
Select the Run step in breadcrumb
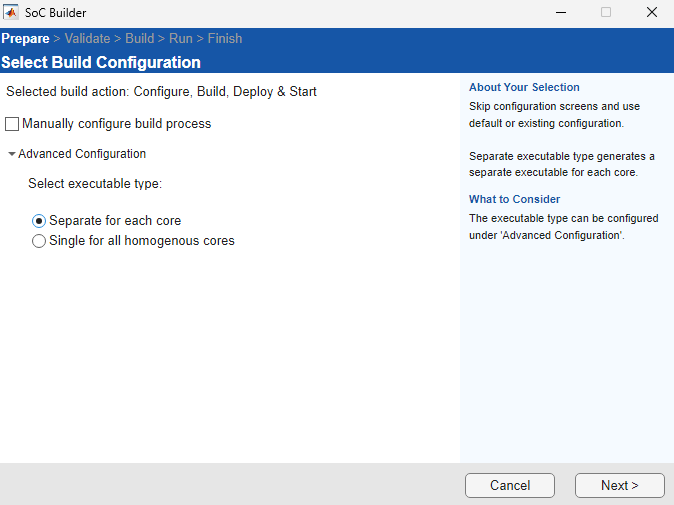click(180, 39)
